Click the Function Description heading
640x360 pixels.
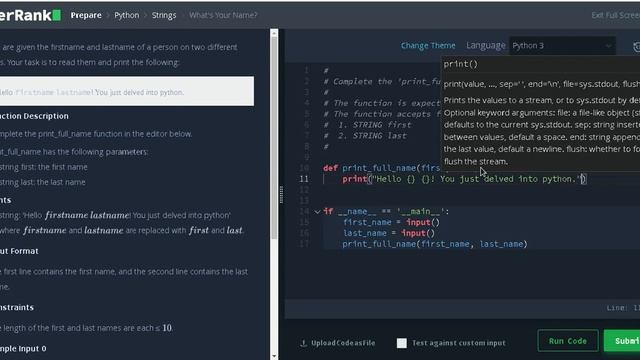click(x=34, y=116)
